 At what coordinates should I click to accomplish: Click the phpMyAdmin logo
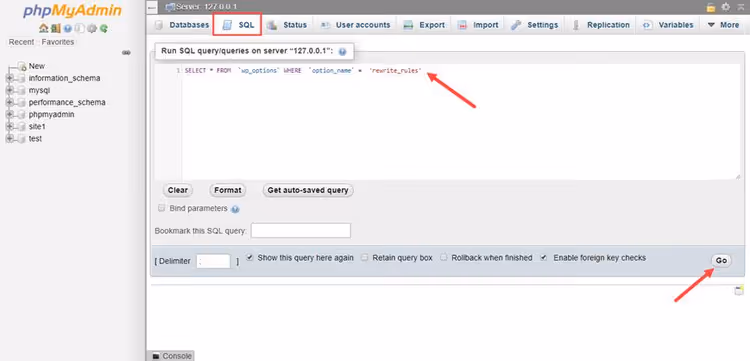click(72, 11)
